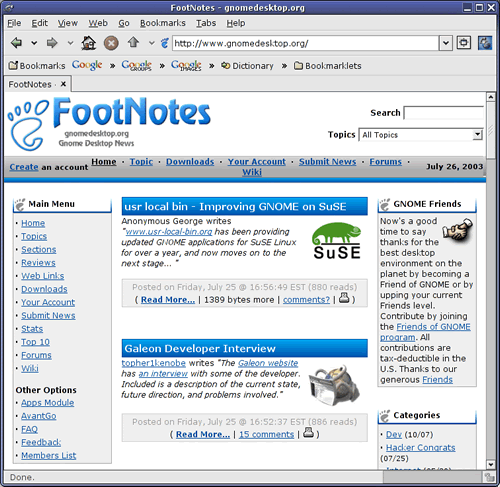Open the 15 comments link
This screenshot has height=487, width=500.
click(x=266, y=434)
